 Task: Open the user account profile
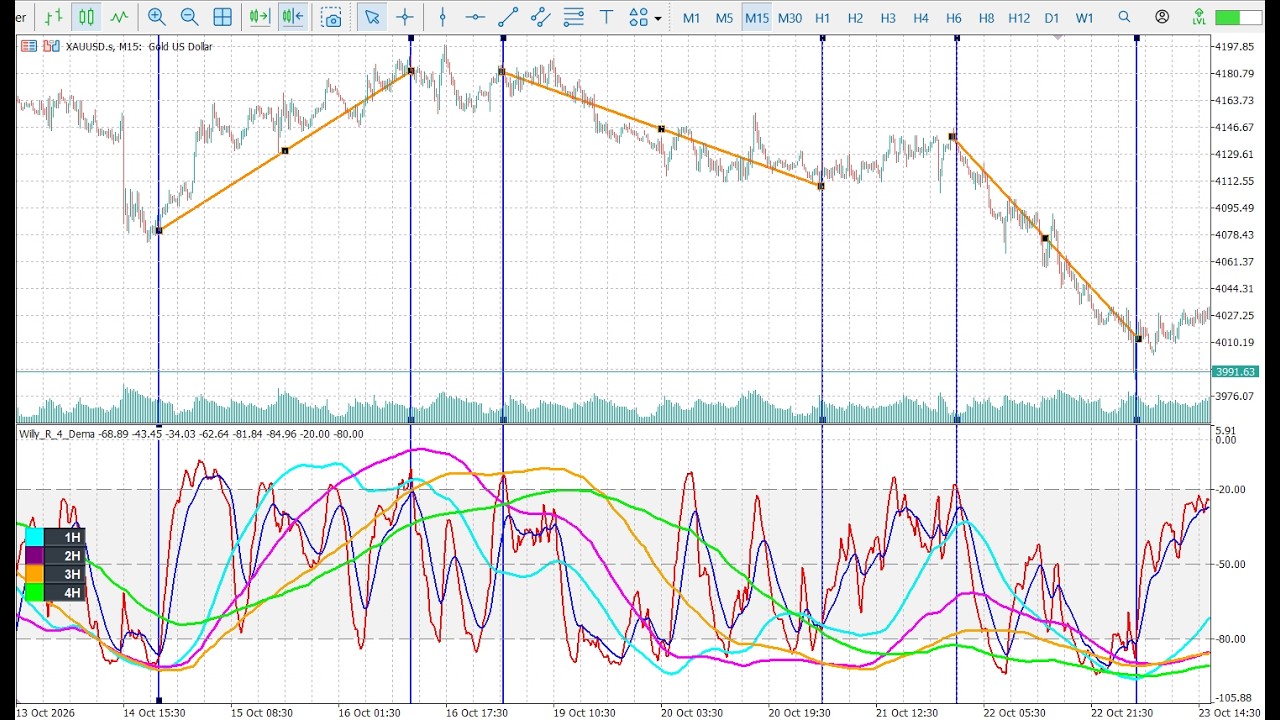point(1162,17)
